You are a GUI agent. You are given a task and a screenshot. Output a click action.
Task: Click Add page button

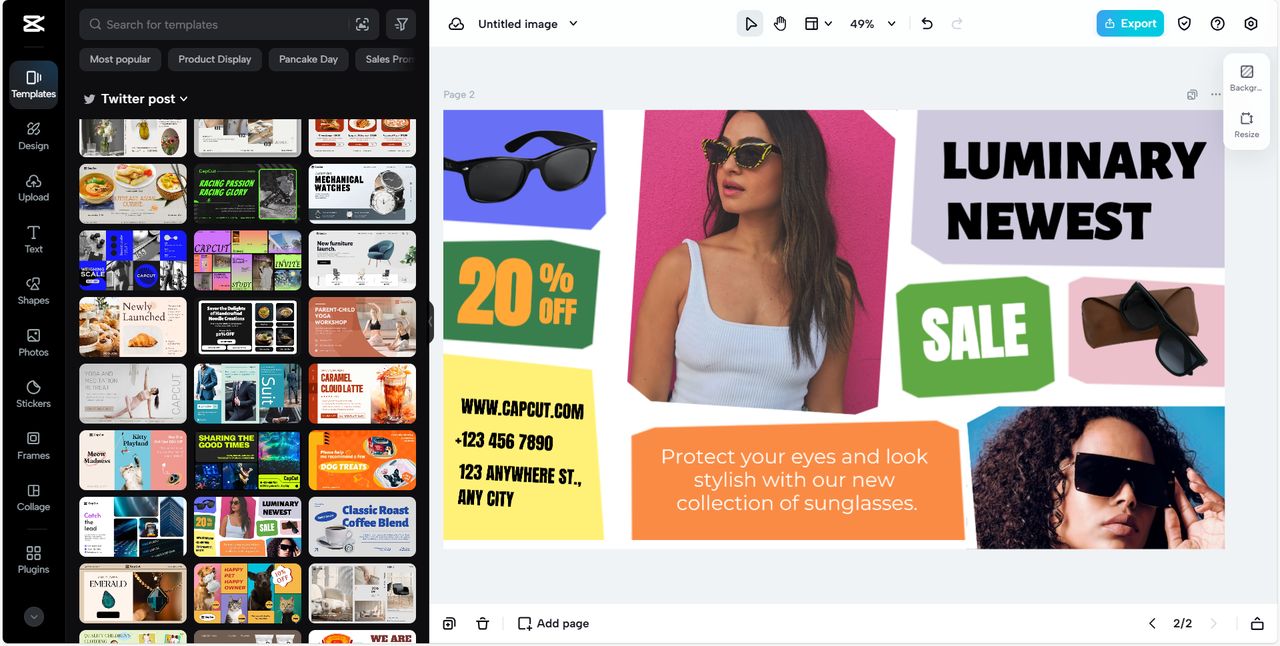pyautogui.click(x=553, y=624)
